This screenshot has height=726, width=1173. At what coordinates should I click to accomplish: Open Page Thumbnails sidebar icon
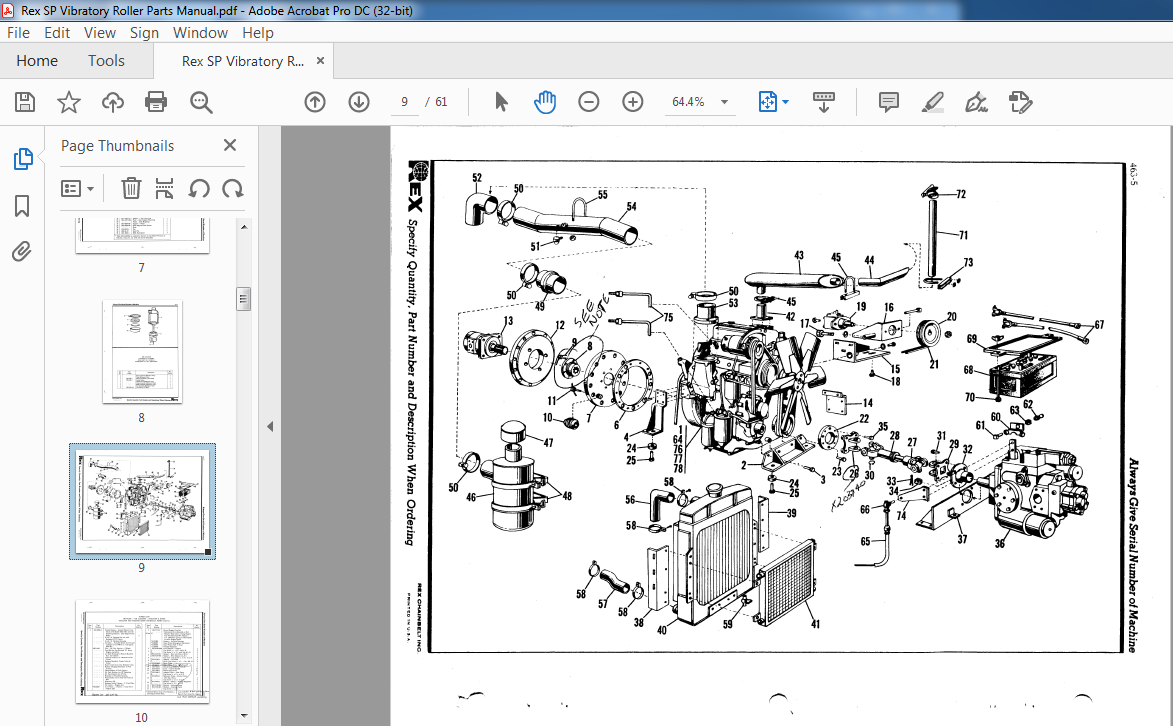(x=22, y=159)
